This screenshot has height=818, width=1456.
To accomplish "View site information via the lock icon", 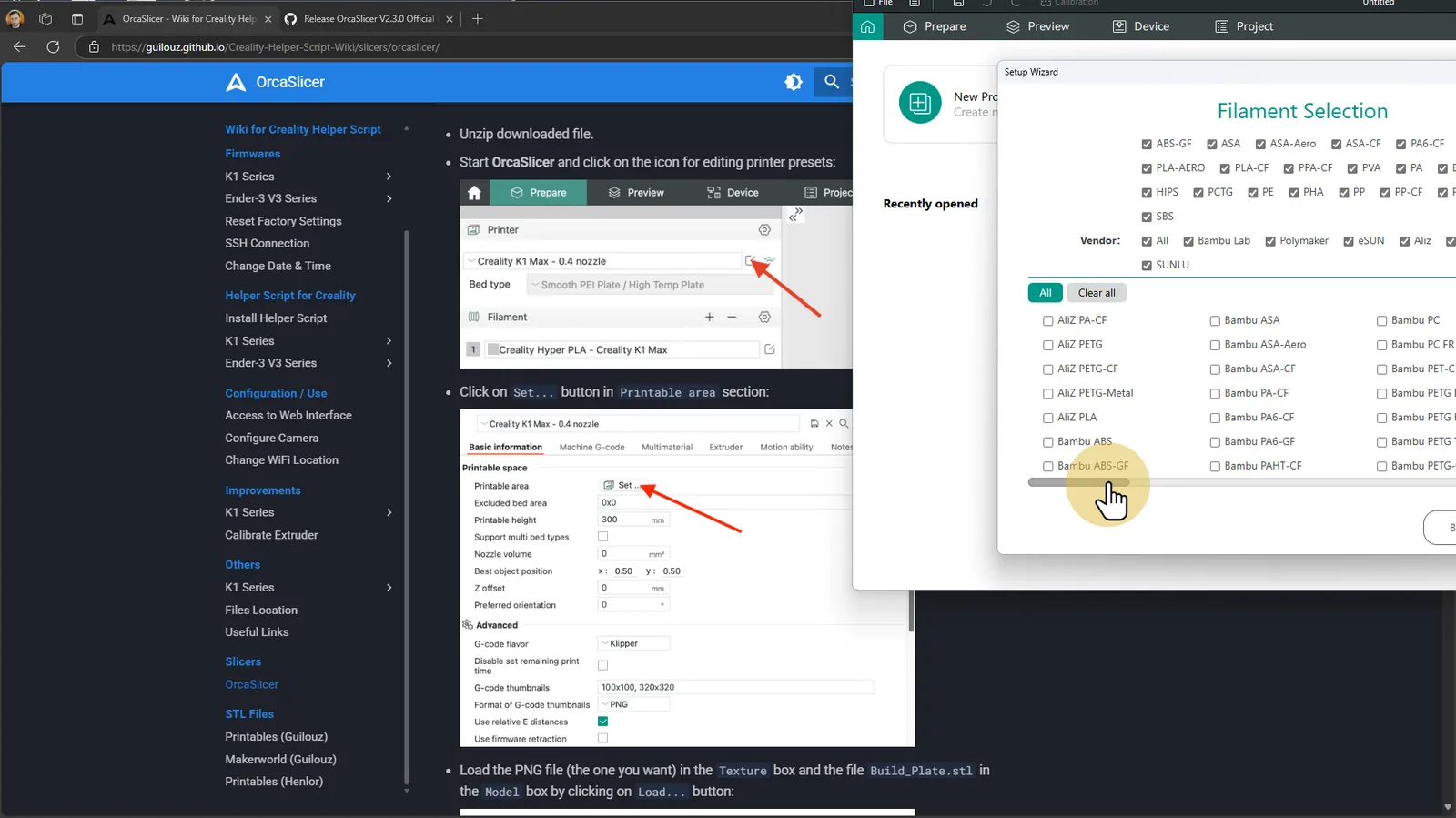I will click(94, 47).
